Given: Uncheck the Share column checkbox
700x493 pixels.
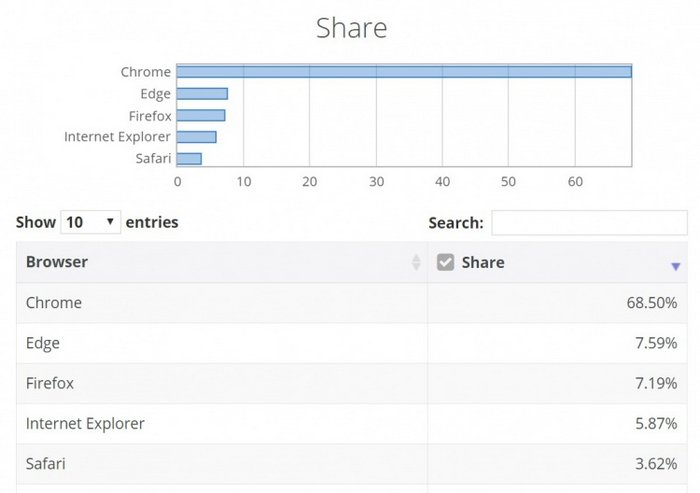Looking at the screenshot, I should click(x=446, y=262).
